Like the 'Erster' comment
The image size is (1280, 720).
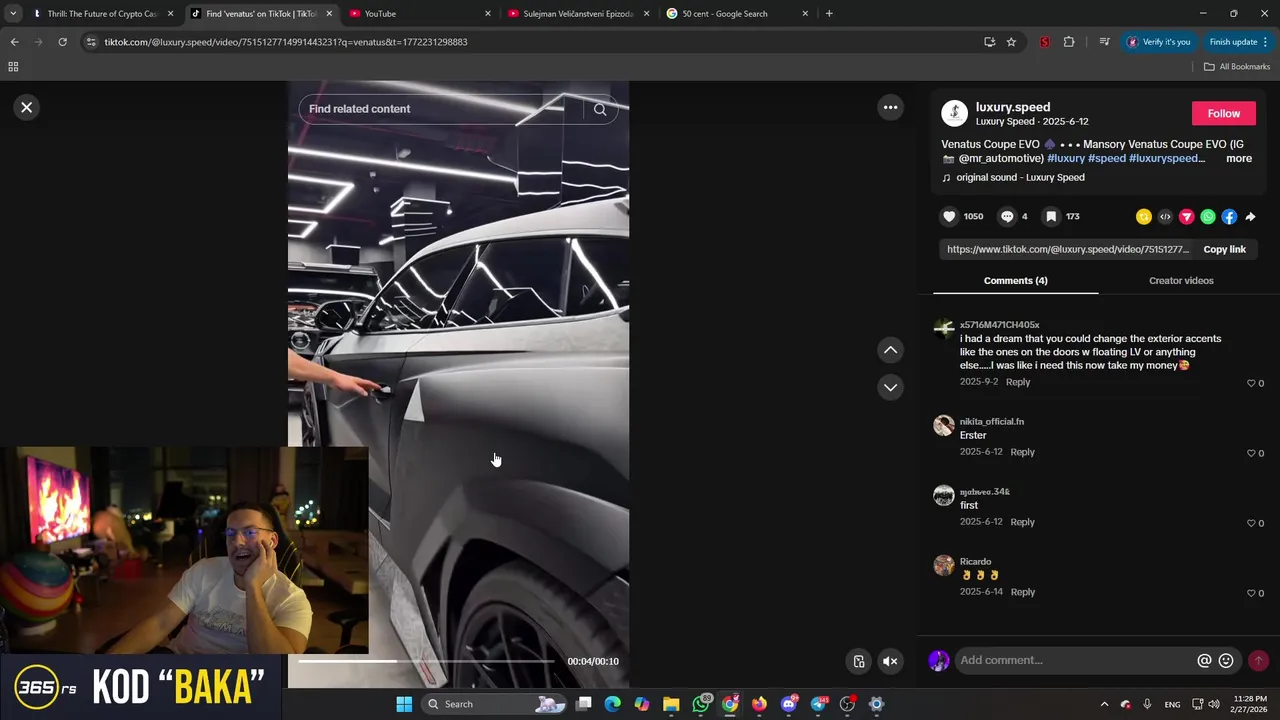1251,453
